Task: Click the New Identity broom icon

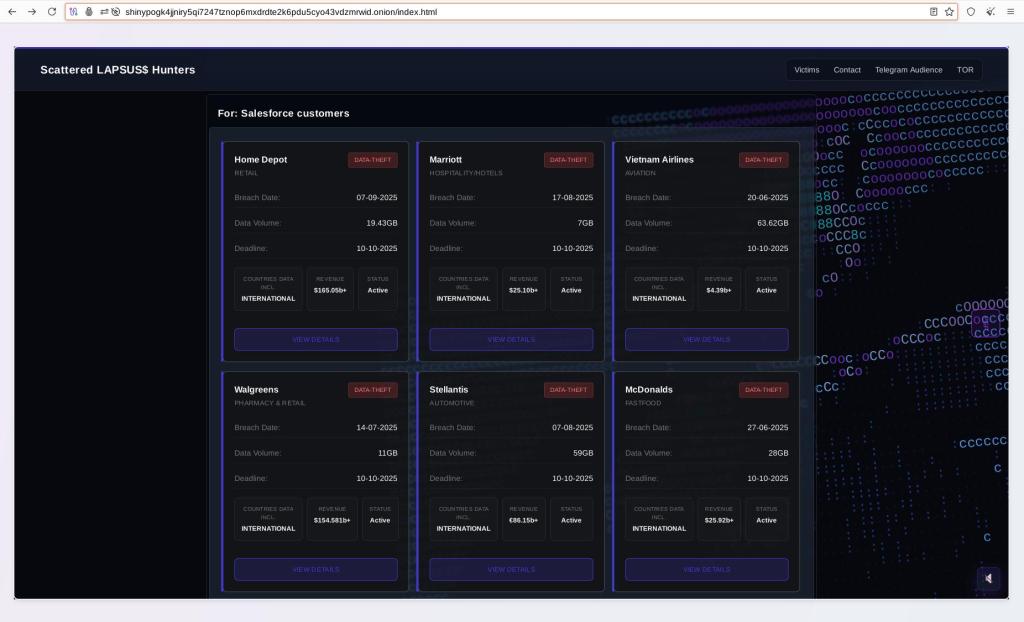Action: (x=990, y=12)
